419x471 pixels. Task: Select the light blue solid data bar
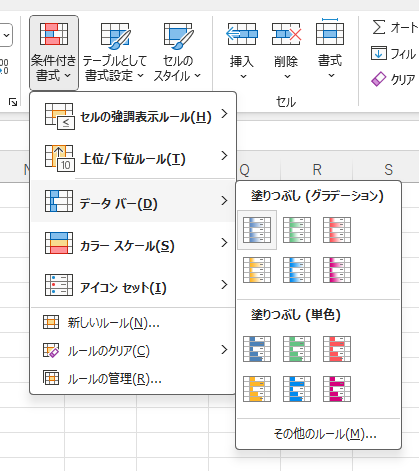(x=297, y=389)
